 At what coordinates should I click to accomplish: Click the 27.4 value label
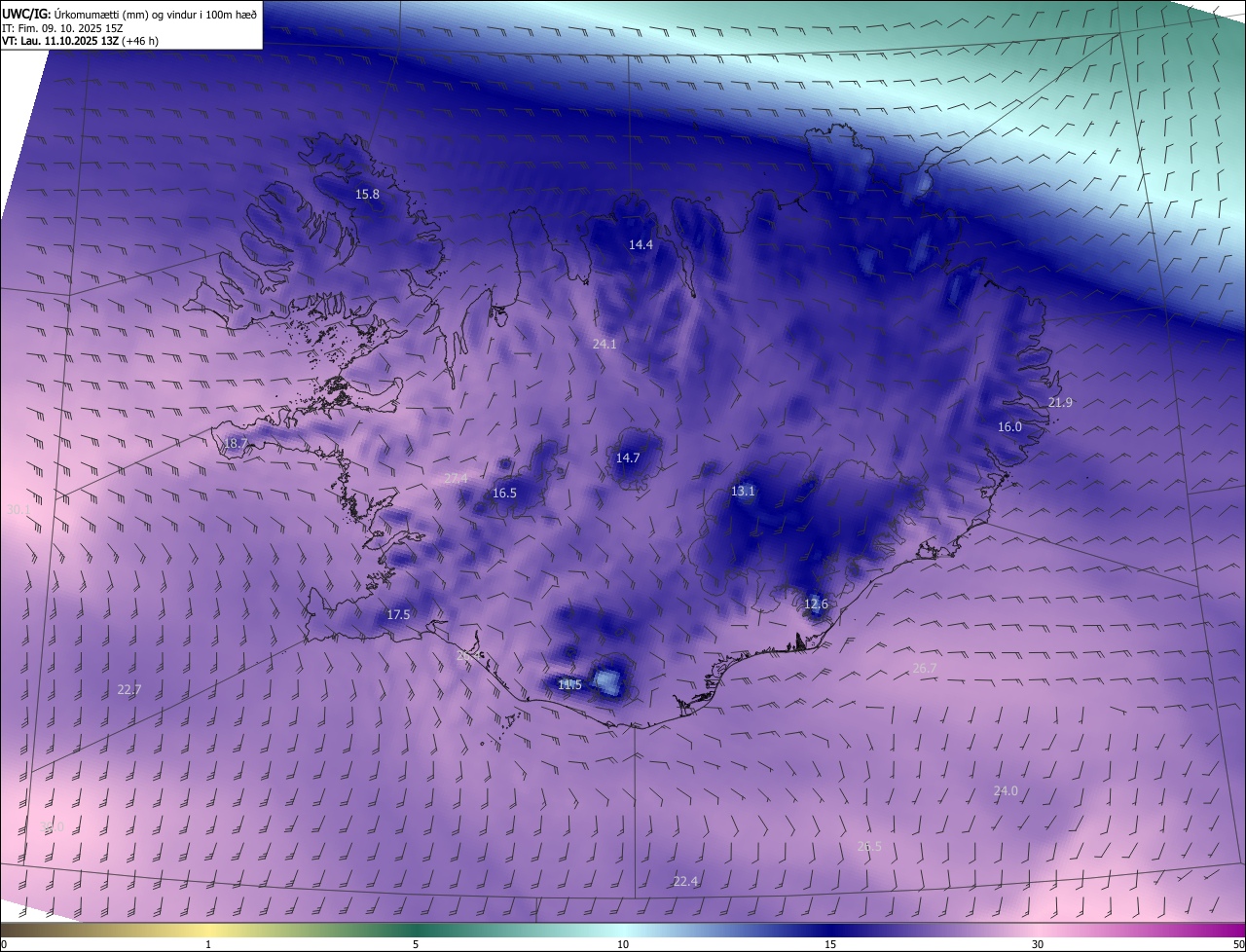[456, 479]
